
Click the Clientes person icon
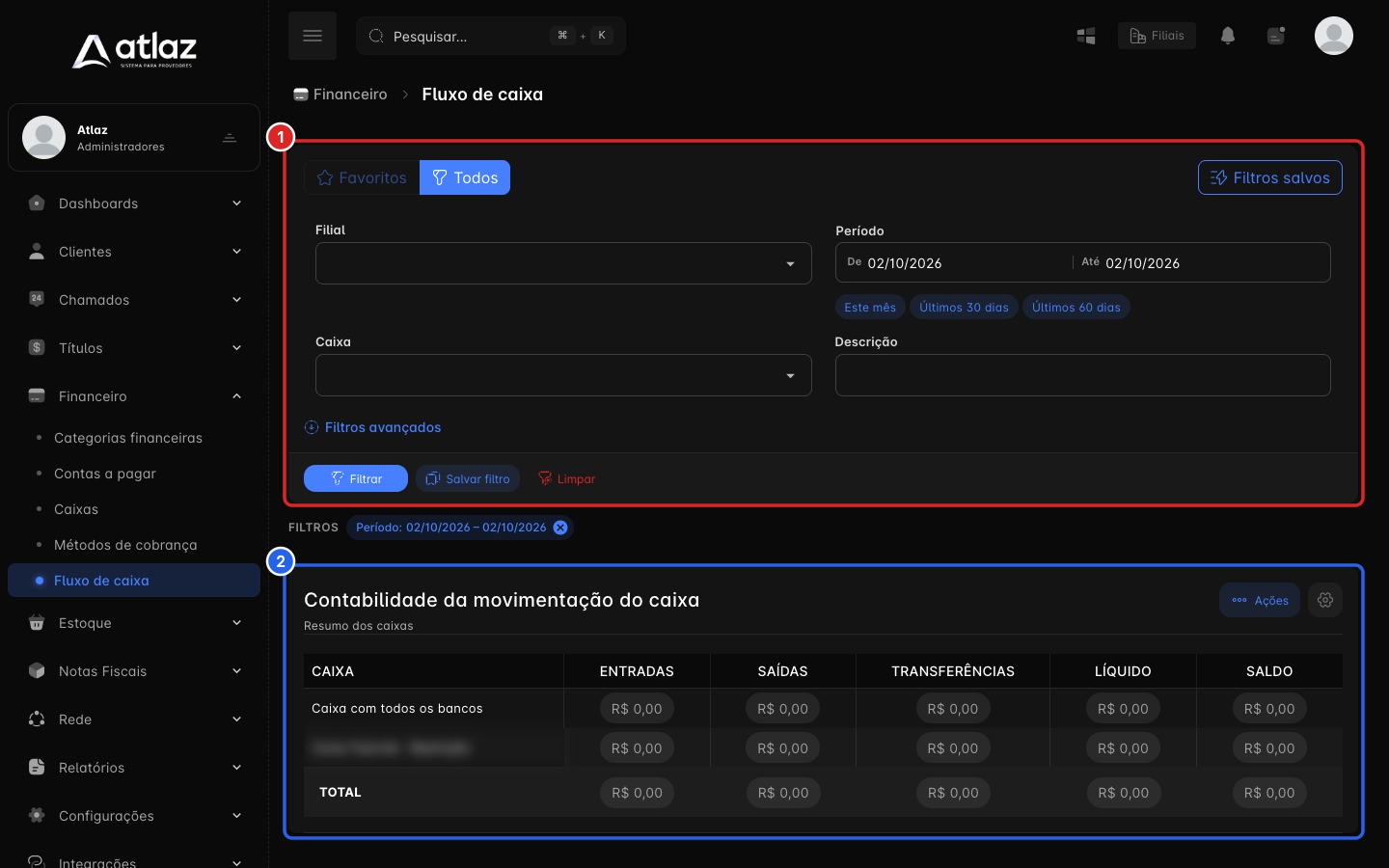point(37,252)
